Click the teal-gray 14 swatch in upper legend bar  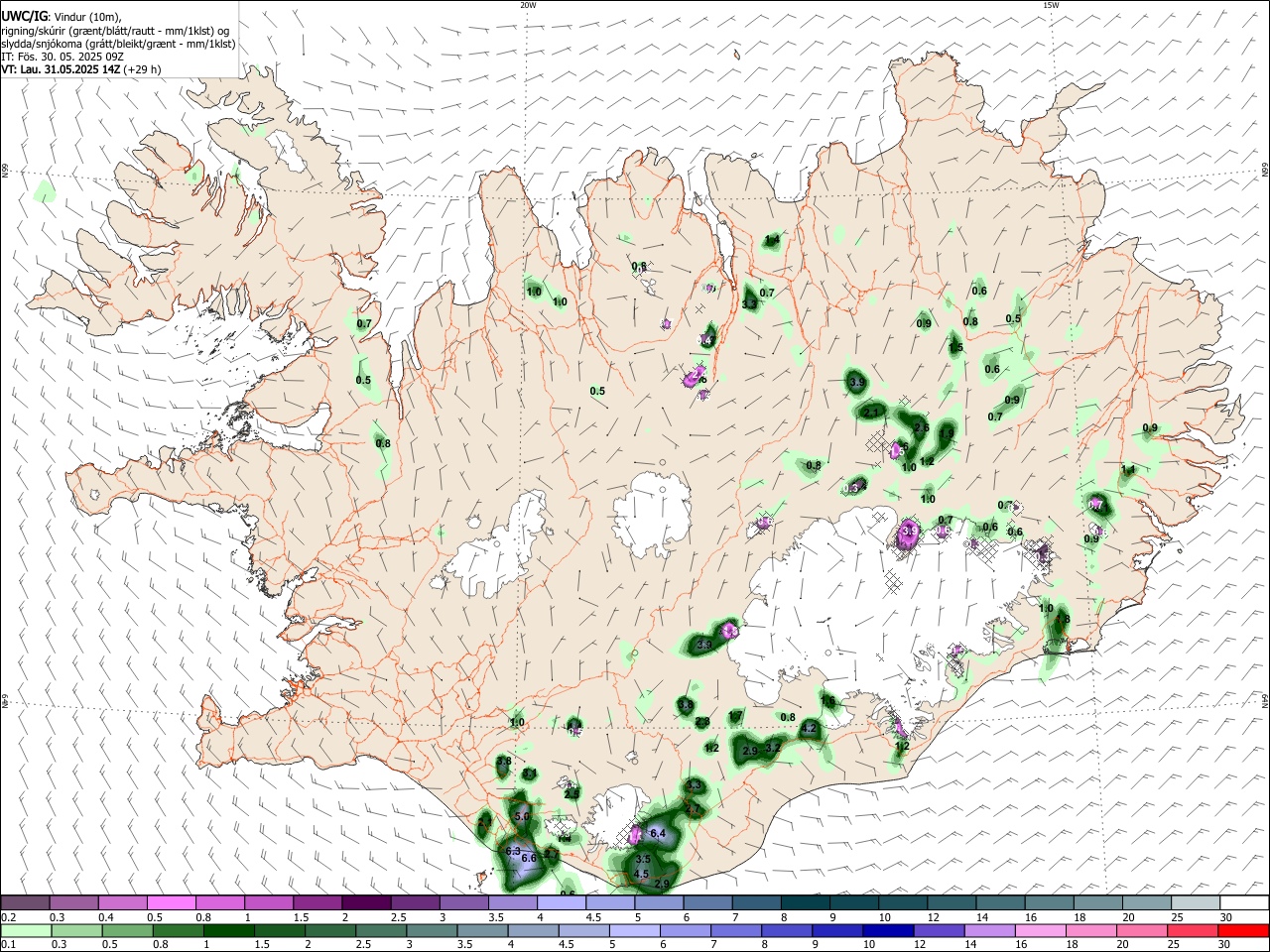pyautogui.click(x=1001, y=903)
